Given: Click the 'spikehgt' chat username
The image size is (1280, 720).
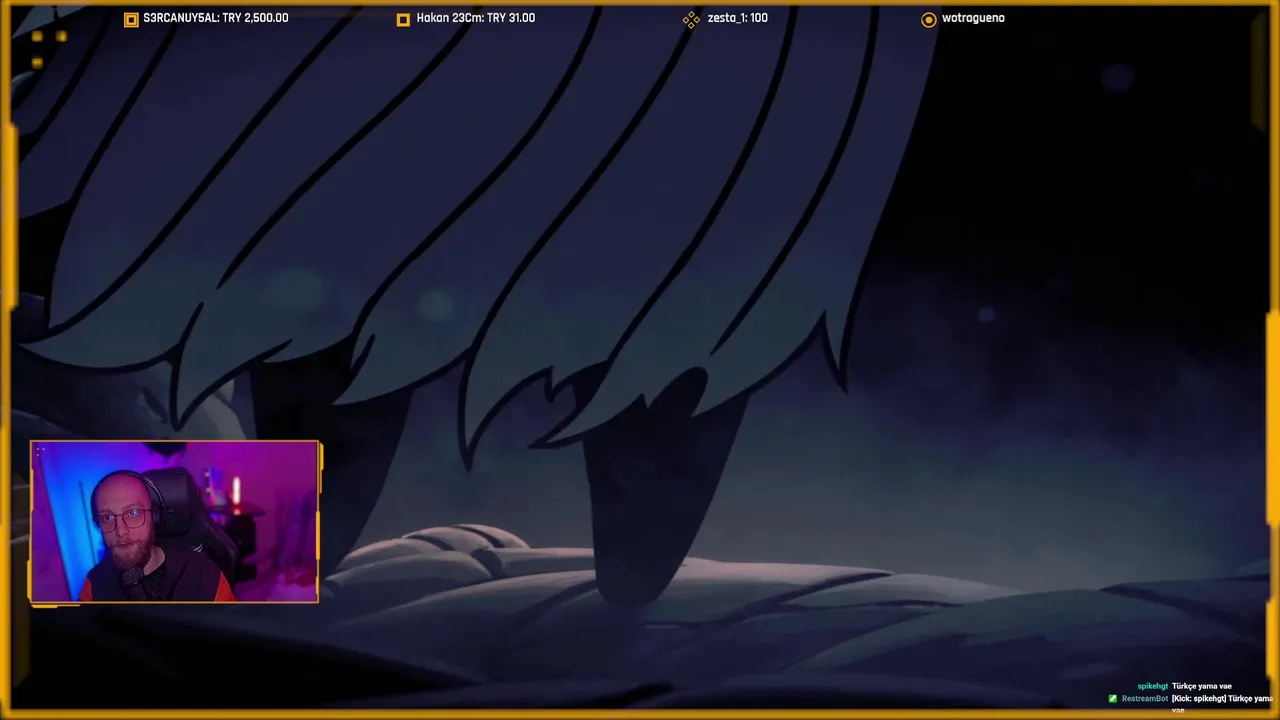Looking at the screenshot, I should click(x=1152, y=687).
